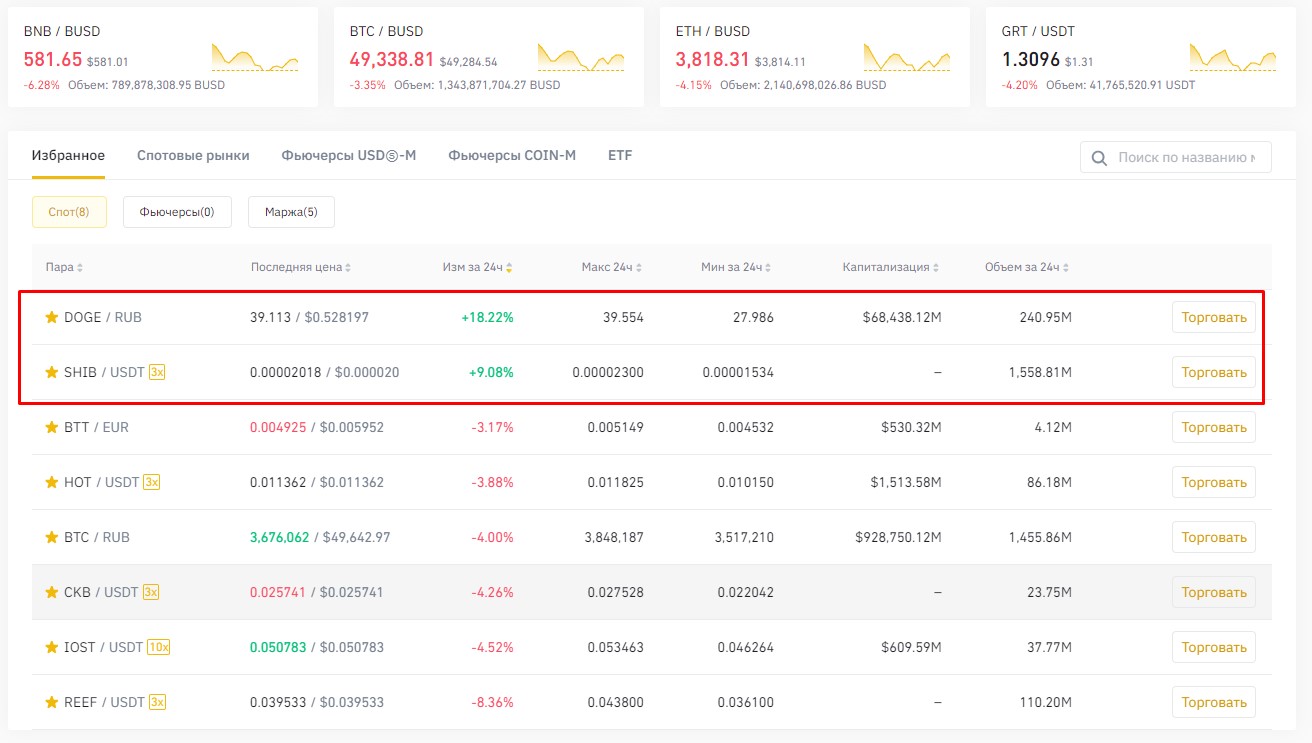
Task: Click the $68,438.12M capitalization value
Action: tap(902, 317)
